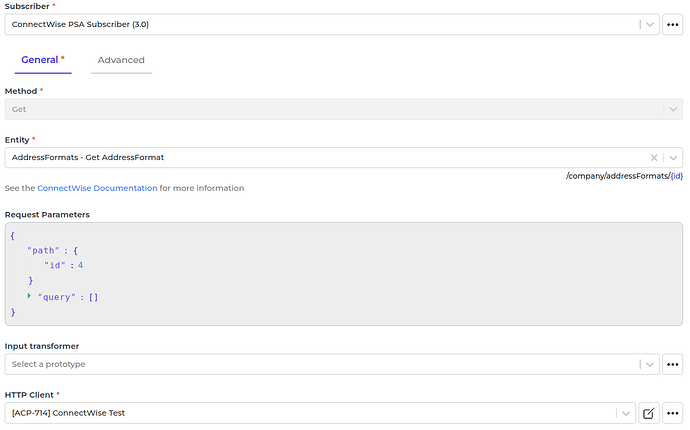The width and height of the screenshot is (690, 430).
Task: Click the ConnectWise PSA Subscriber field
Action: pos(320,24)
